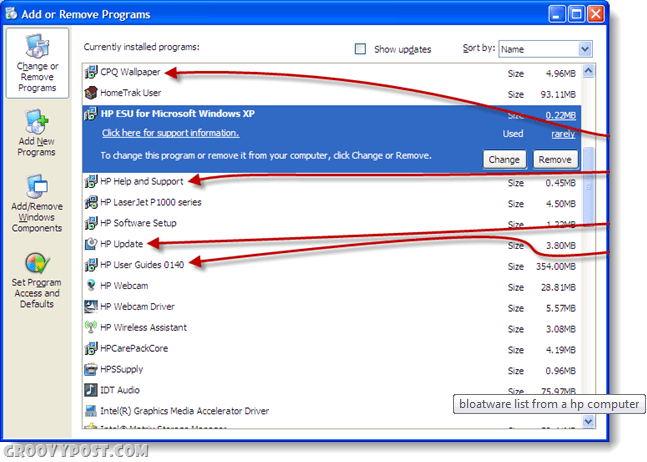Select the IDT Audio entry

332,391
